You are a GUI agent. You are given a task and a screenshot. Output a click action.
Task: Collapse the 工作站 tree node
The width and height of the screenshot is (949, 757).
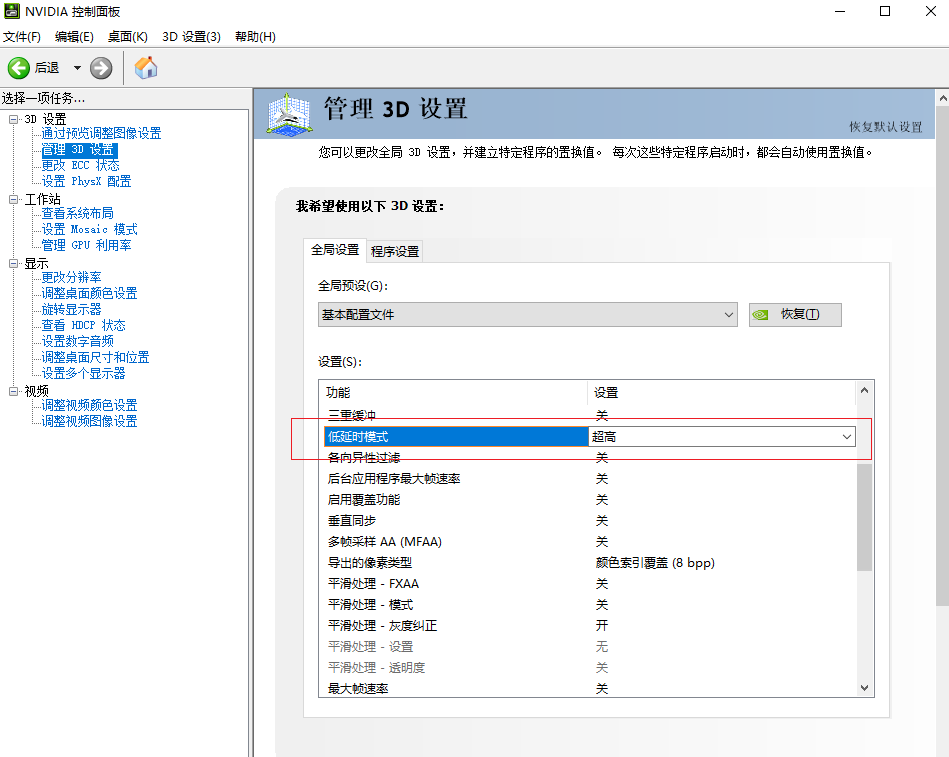tap(13, 199)
